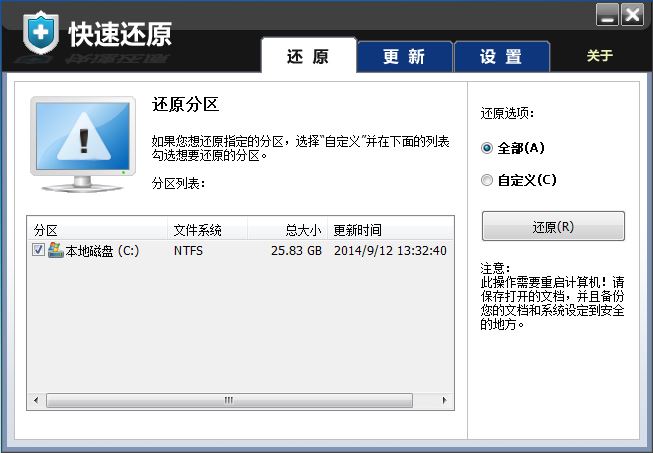Viewport: 653px width, 453px height.
Task: Click the 还原(R) button
Action: pyautogui.click(x=553, y=226)
